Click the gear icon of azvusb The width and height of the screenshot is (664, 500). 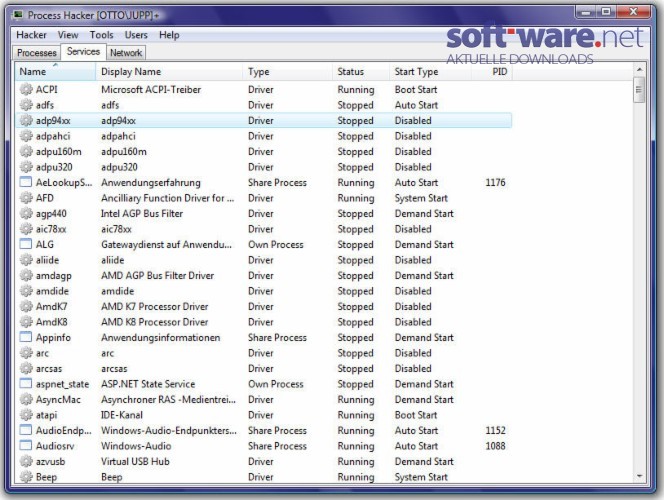pyautogui.click(x=26, y=461)
